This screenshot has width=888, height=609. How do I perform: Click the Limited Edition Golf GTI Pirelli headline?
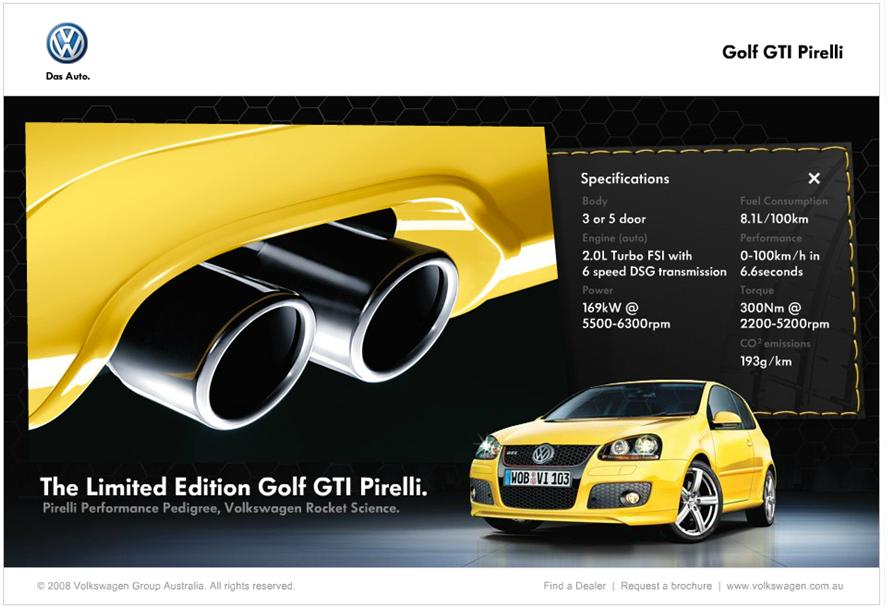[234, 487]
